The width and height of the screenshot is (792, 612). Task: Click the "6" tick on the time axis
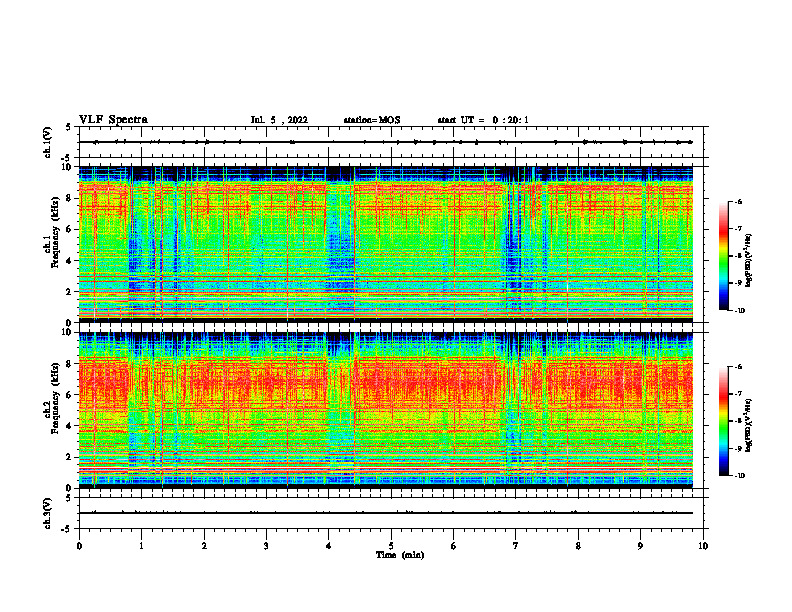click(x=454, y=546)
